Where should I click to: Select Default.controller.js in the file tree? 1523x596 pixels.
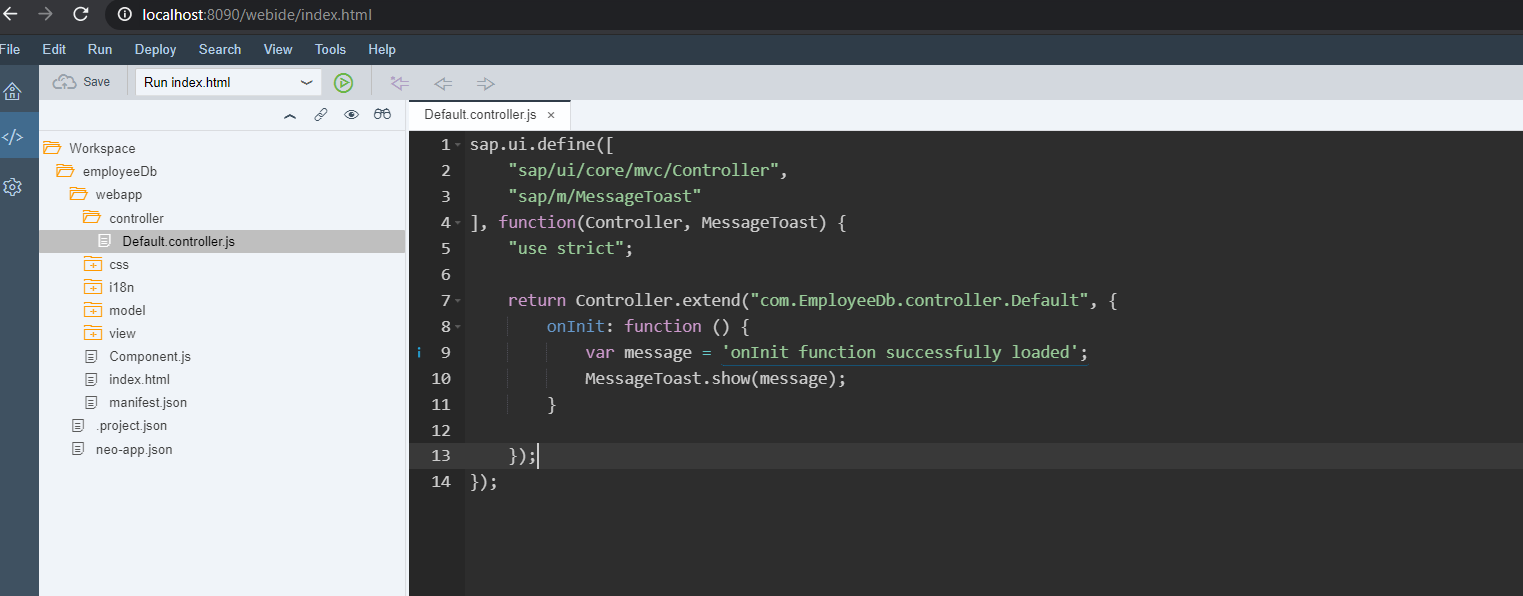pyautogui.click(x=222, y=241)
